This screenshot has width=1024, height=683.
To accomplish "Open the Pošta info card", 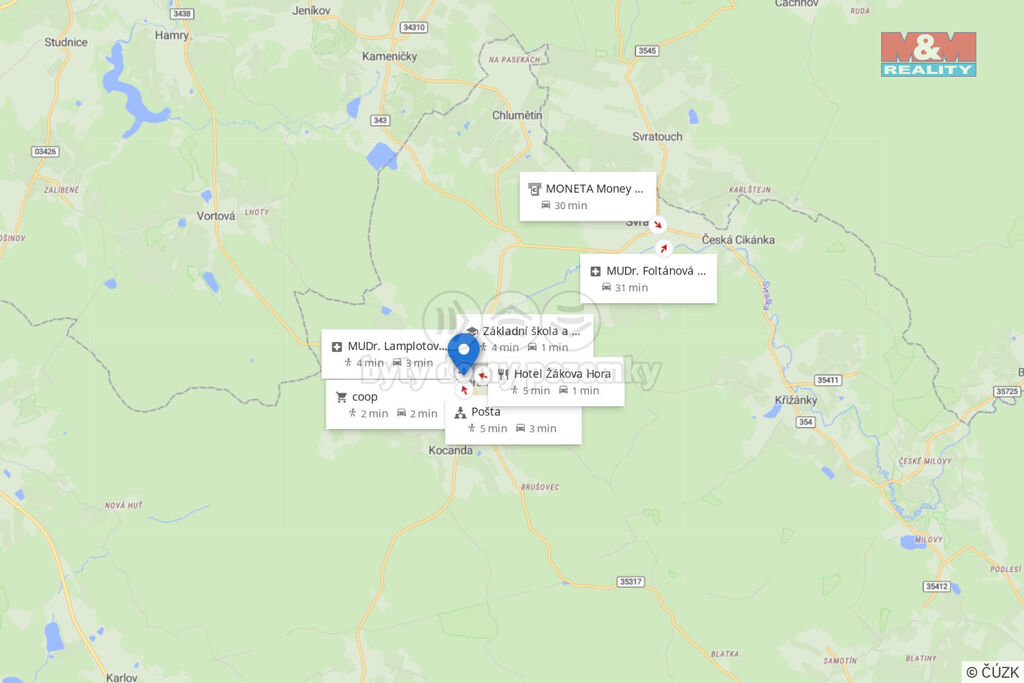I will (513, 420).
